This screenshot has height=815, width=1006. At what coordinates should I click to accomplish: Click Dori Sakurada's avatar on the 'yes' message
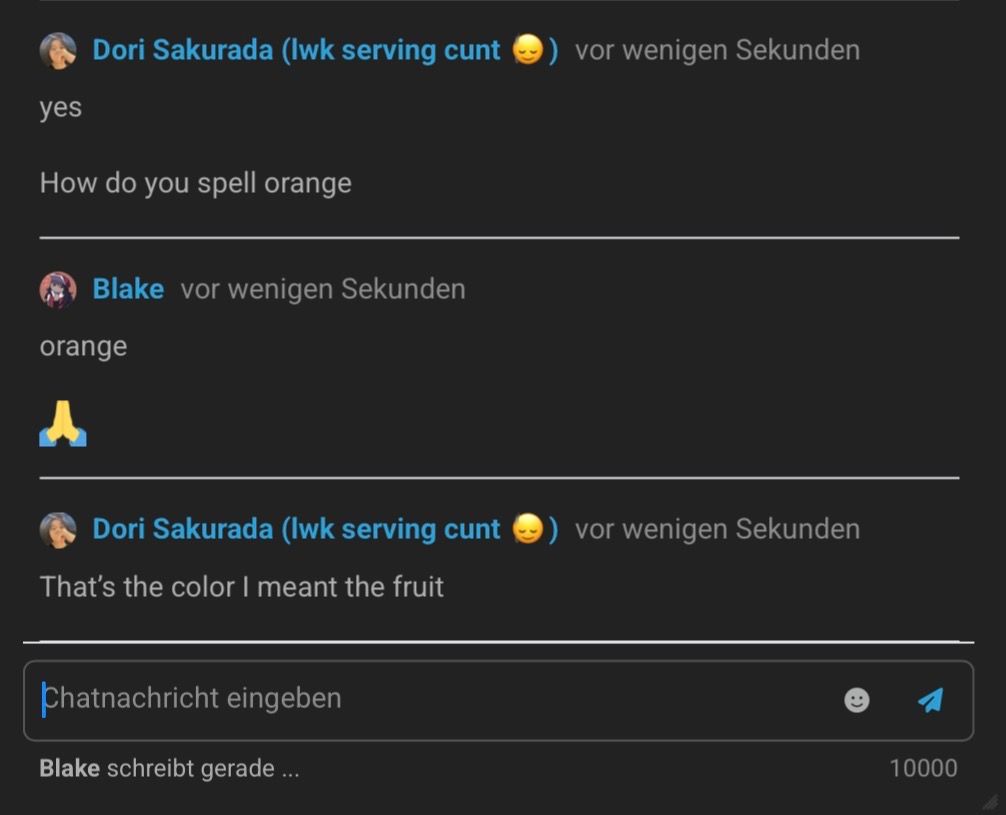tap(58, 50)
